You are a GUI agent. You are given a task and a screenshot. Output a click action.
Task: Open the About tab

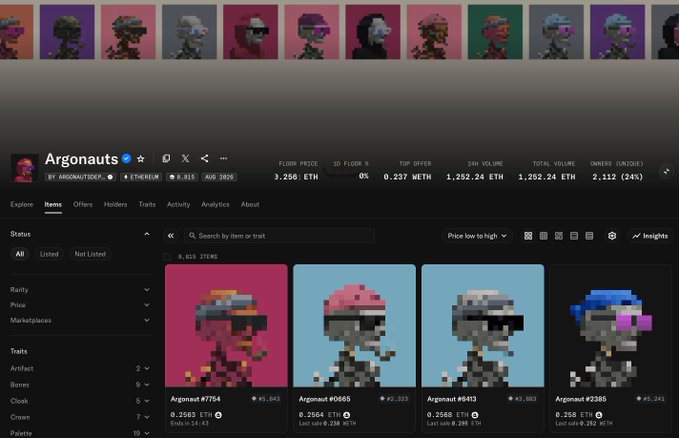tap(250, 204)
